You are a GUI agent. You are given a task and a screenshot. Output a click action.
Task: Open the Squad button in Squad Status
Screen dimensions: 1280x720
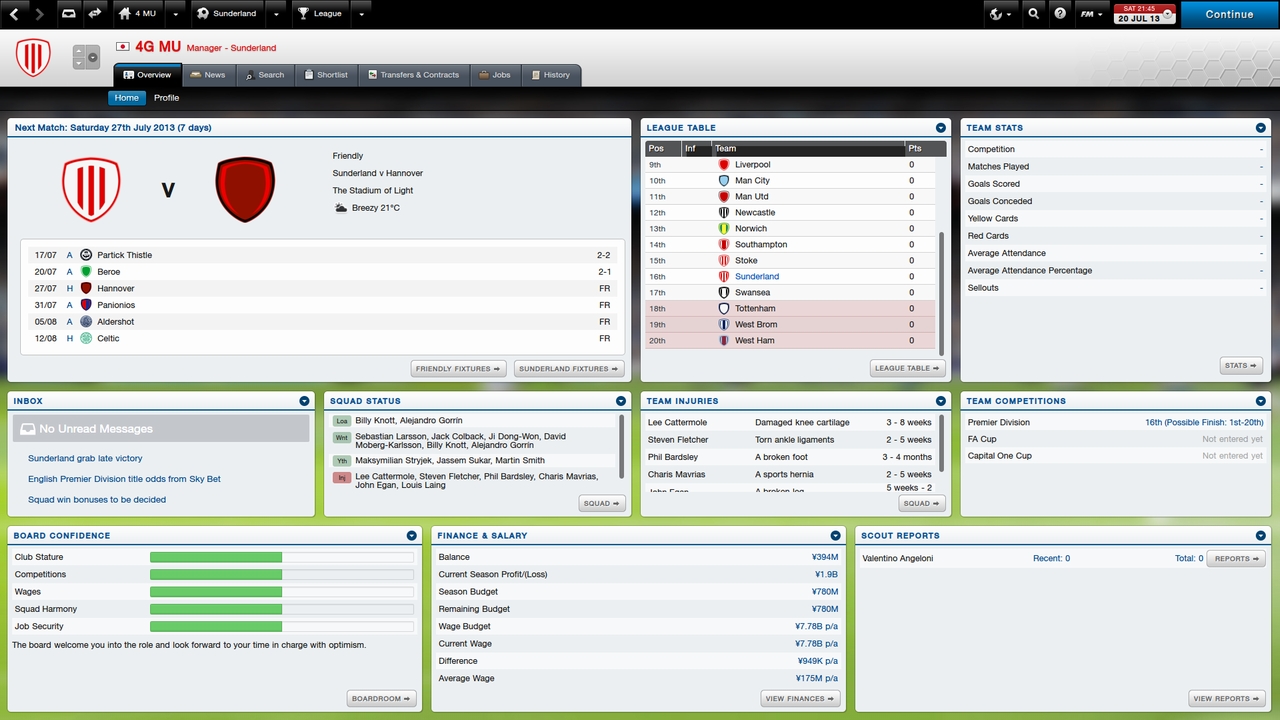(x=602, y=503)
